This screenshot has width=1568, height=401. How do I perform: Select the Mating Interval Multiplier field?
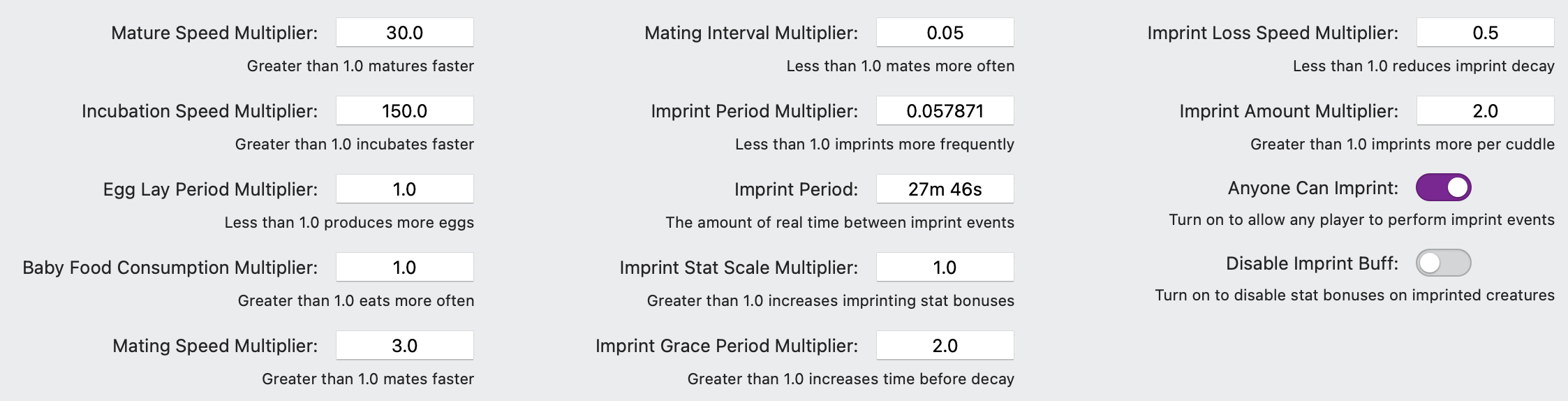click(945, 33)
